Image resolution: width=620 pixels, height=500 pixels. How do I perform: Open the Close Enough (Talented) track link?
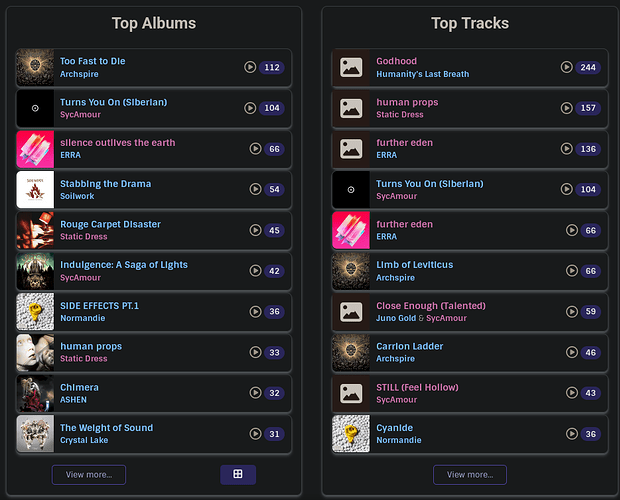click(430, 306)
